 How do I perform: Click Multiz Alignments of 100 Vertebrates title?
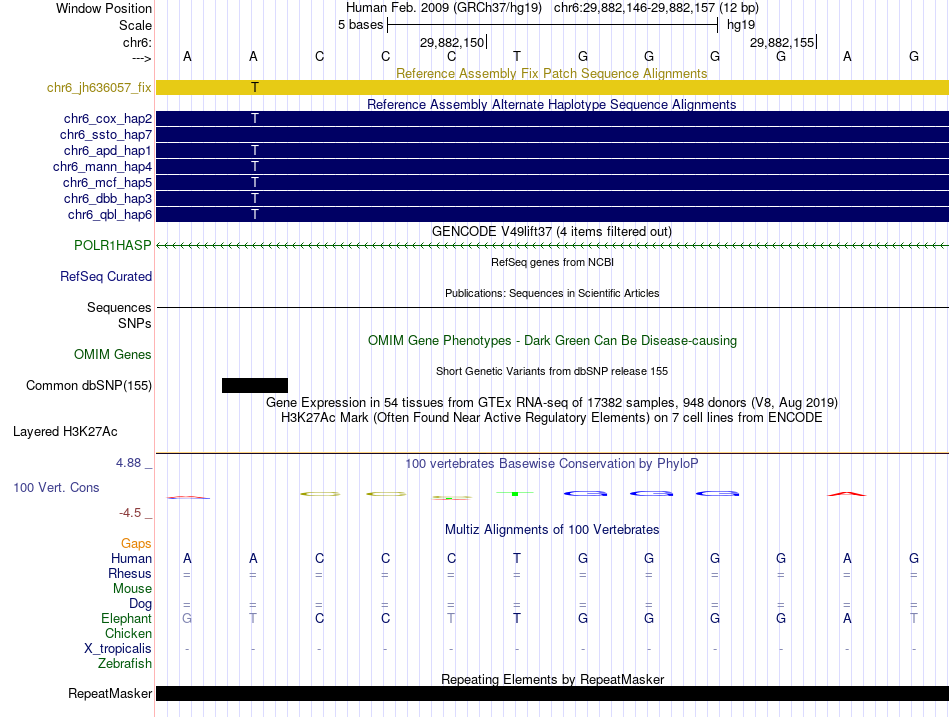click(552, 530)
